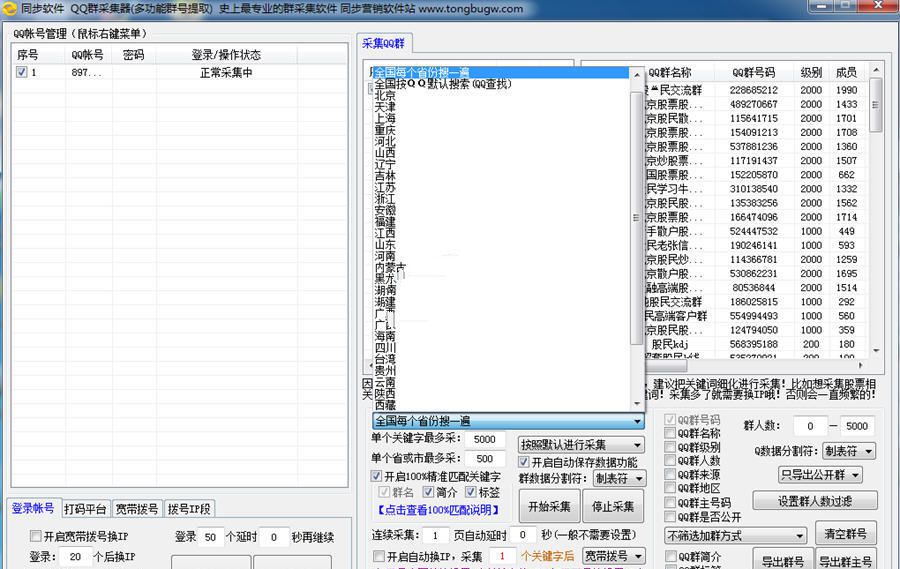This screenshot has height=569, width=900.
Task: Click the 开始采集 button
Action: 549,506
